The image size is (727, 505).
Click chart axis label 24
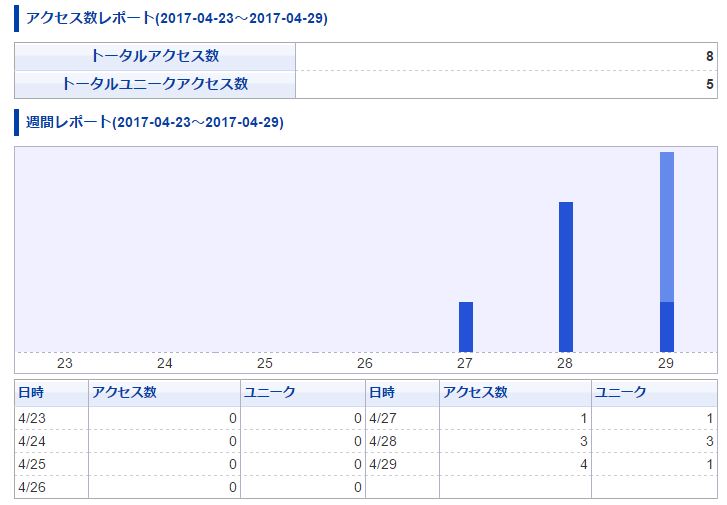click(x=165, y=363)
